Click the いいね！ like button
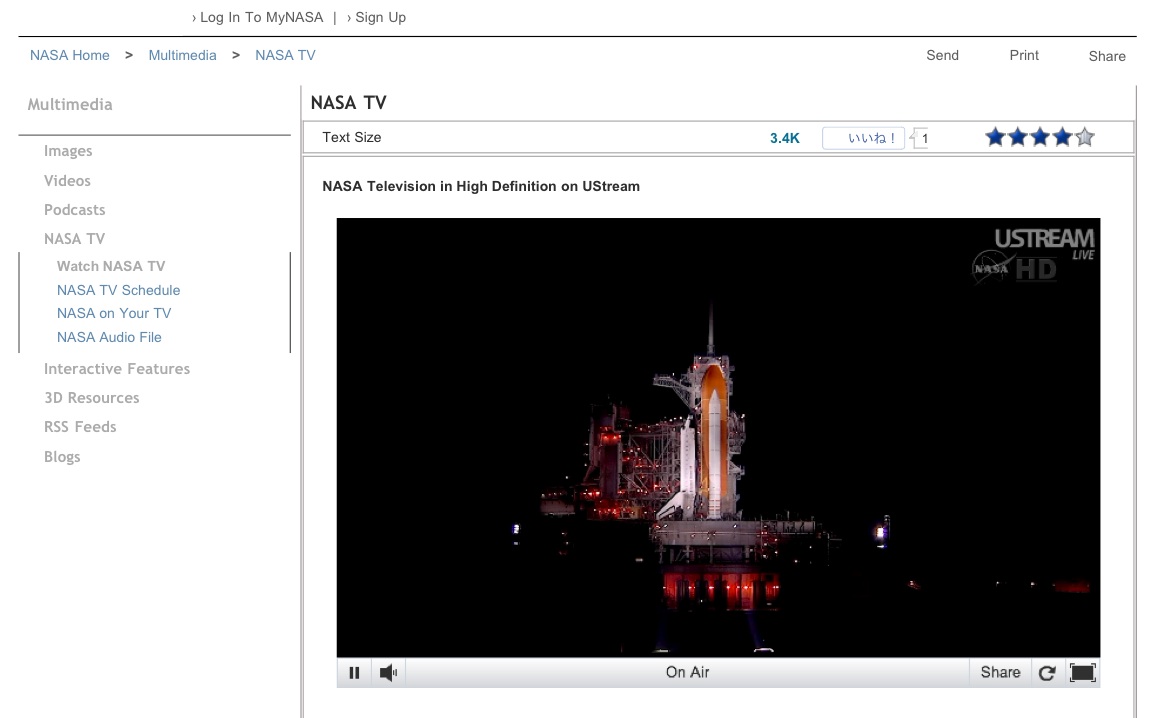 click(863, 138)
